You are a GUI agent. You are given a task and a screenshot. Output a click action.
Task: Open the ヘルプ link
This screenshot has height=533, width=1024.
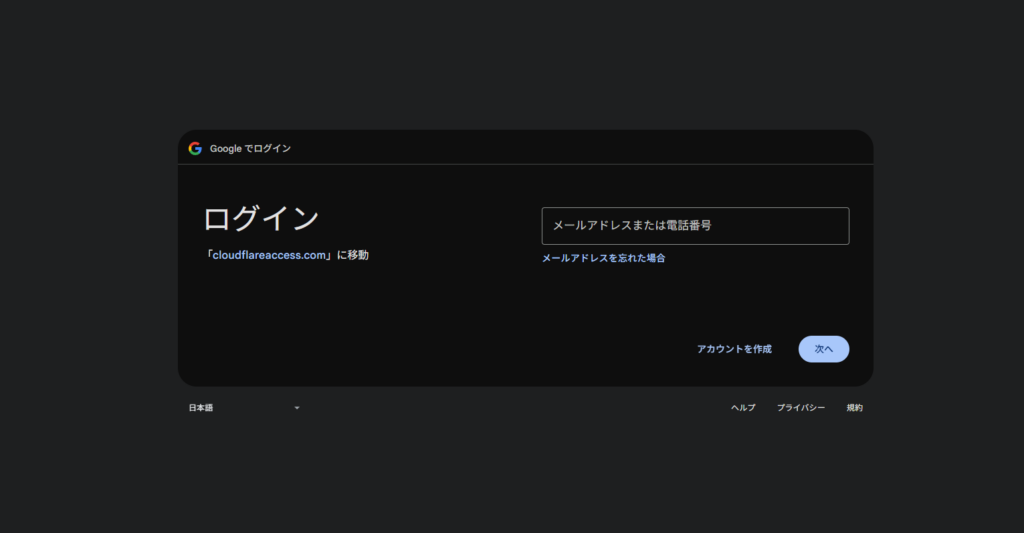[x=743, y=408]
